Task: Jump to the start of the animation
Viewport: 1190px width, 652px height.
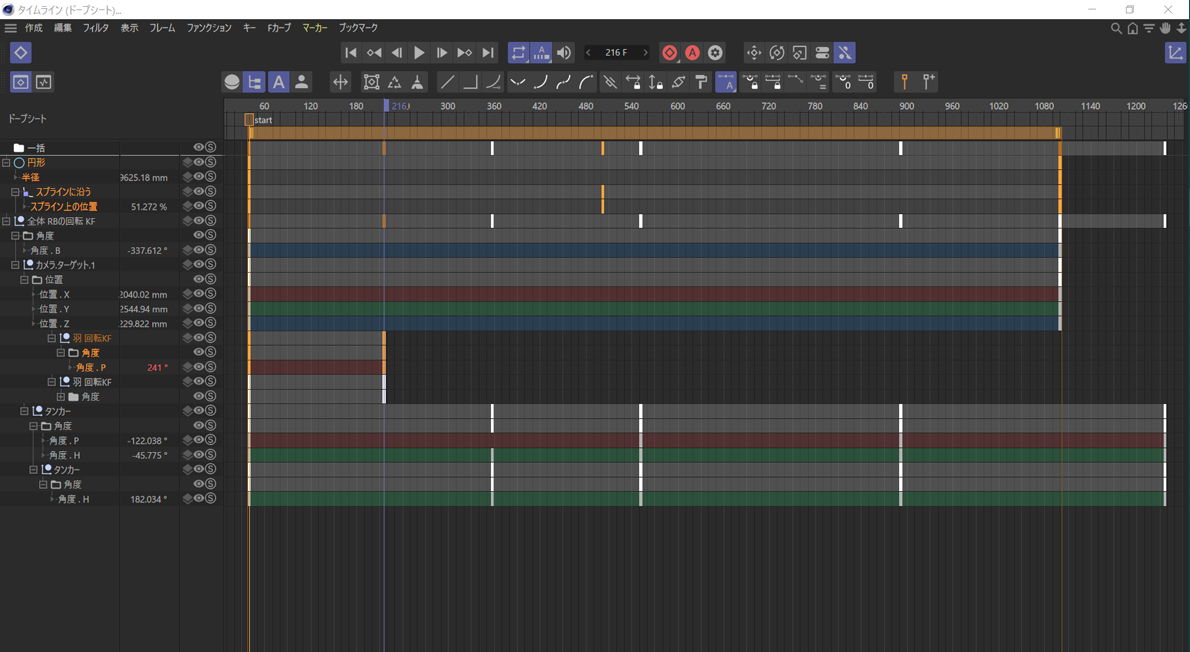Action: coord(350,53)
